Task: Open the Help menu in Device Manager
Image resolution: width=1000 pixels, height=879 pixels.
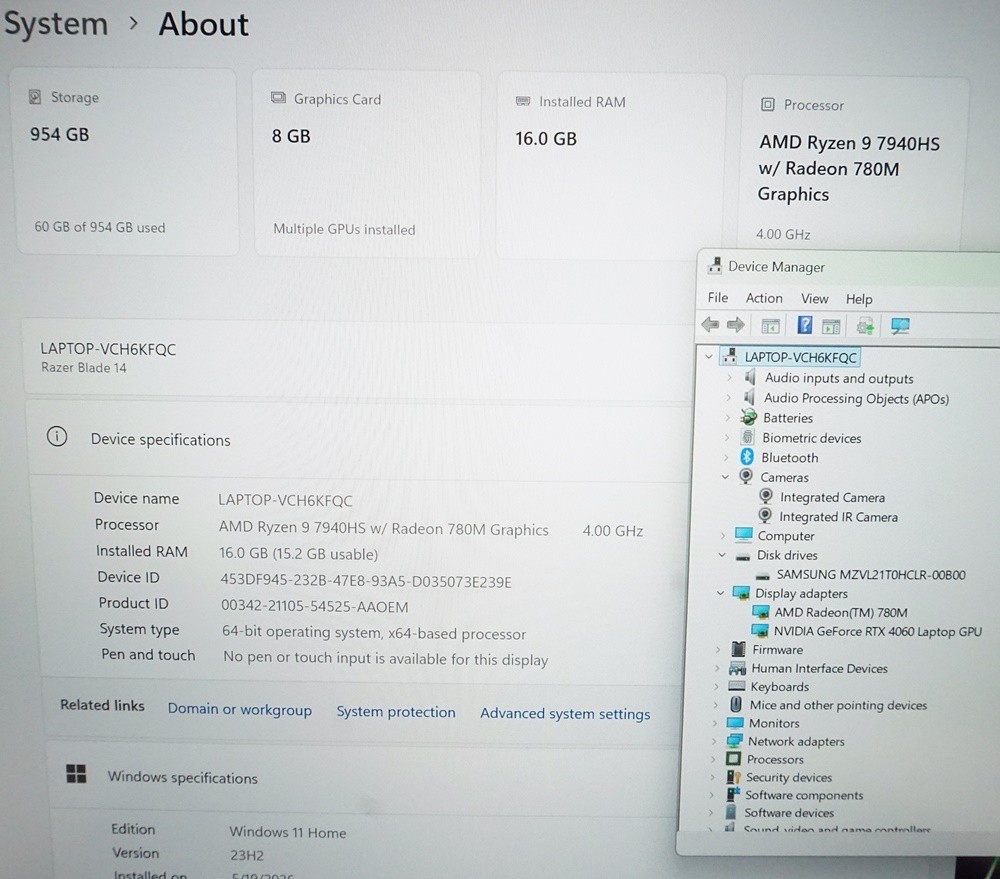Action: tap(859, 299)
